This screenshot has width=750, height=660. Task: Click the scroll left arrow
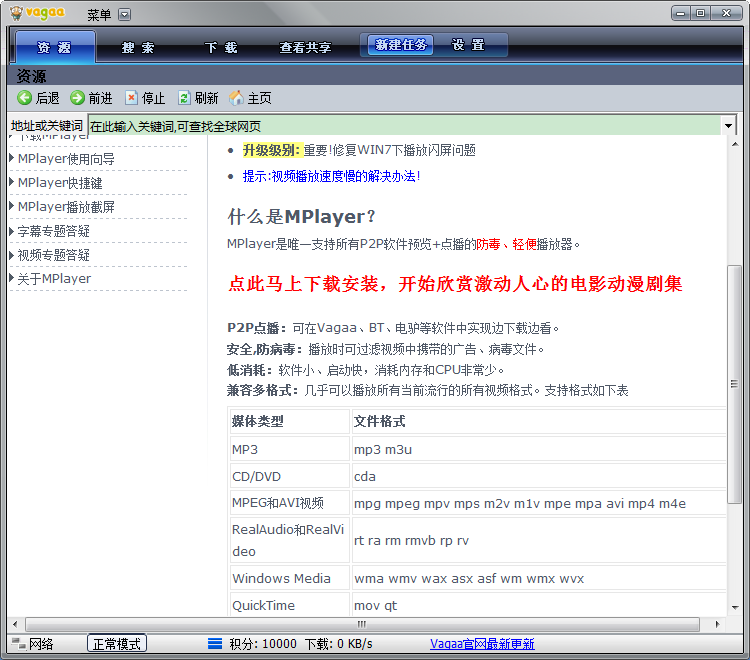tap(15, 624)
